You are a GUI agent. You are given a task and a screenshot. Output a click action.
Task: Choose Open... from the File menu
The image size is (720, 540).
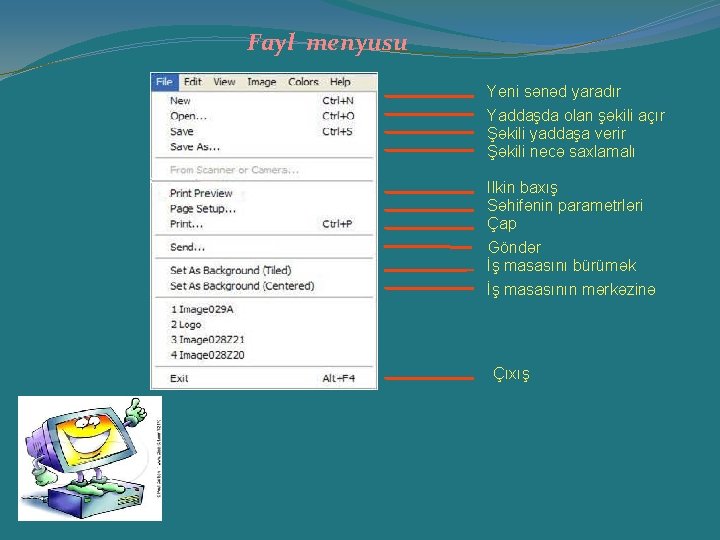pyautogui.click(x=264, y=116)
